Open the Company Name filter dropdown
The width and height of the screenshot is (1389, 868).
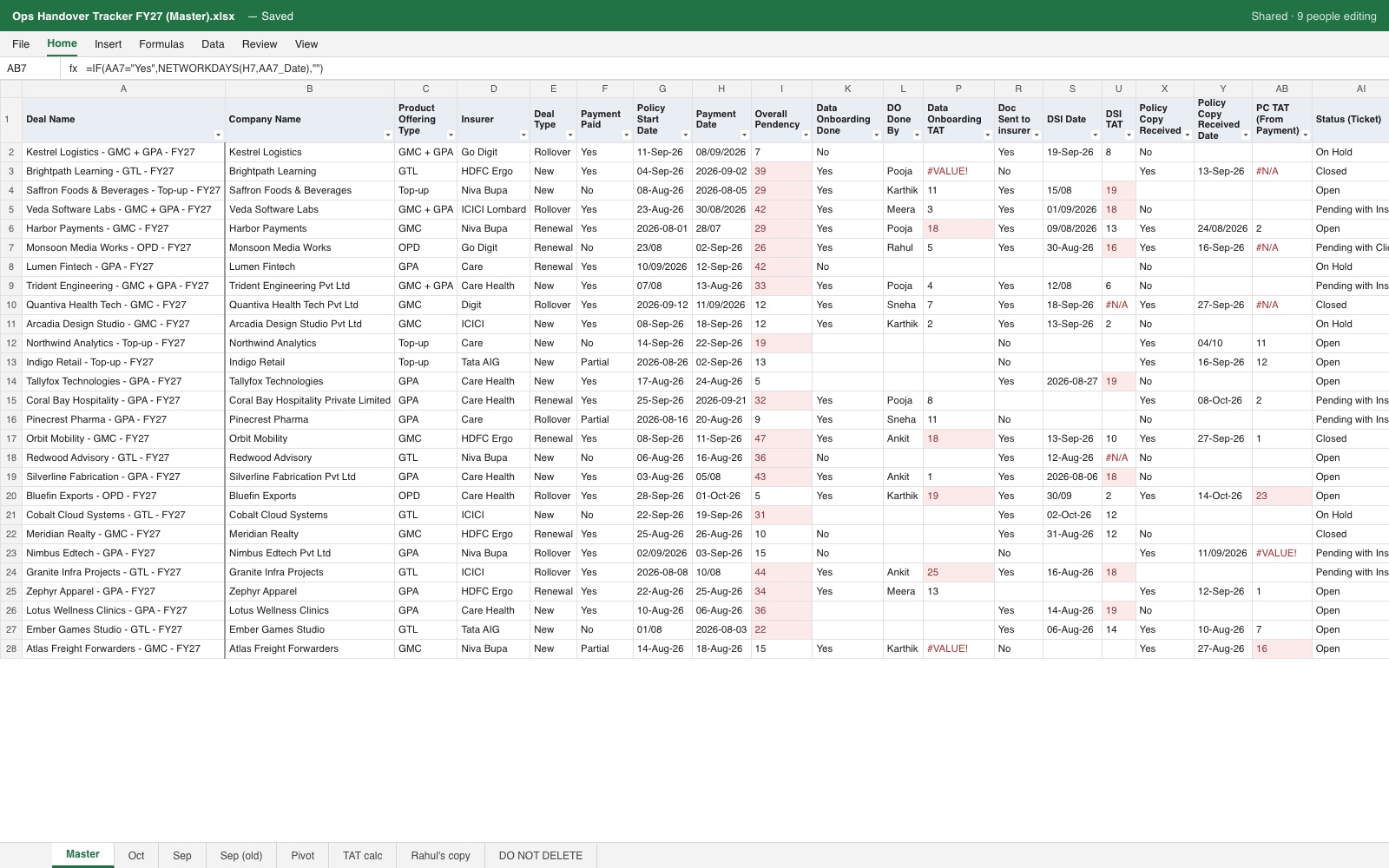(387, 135)
